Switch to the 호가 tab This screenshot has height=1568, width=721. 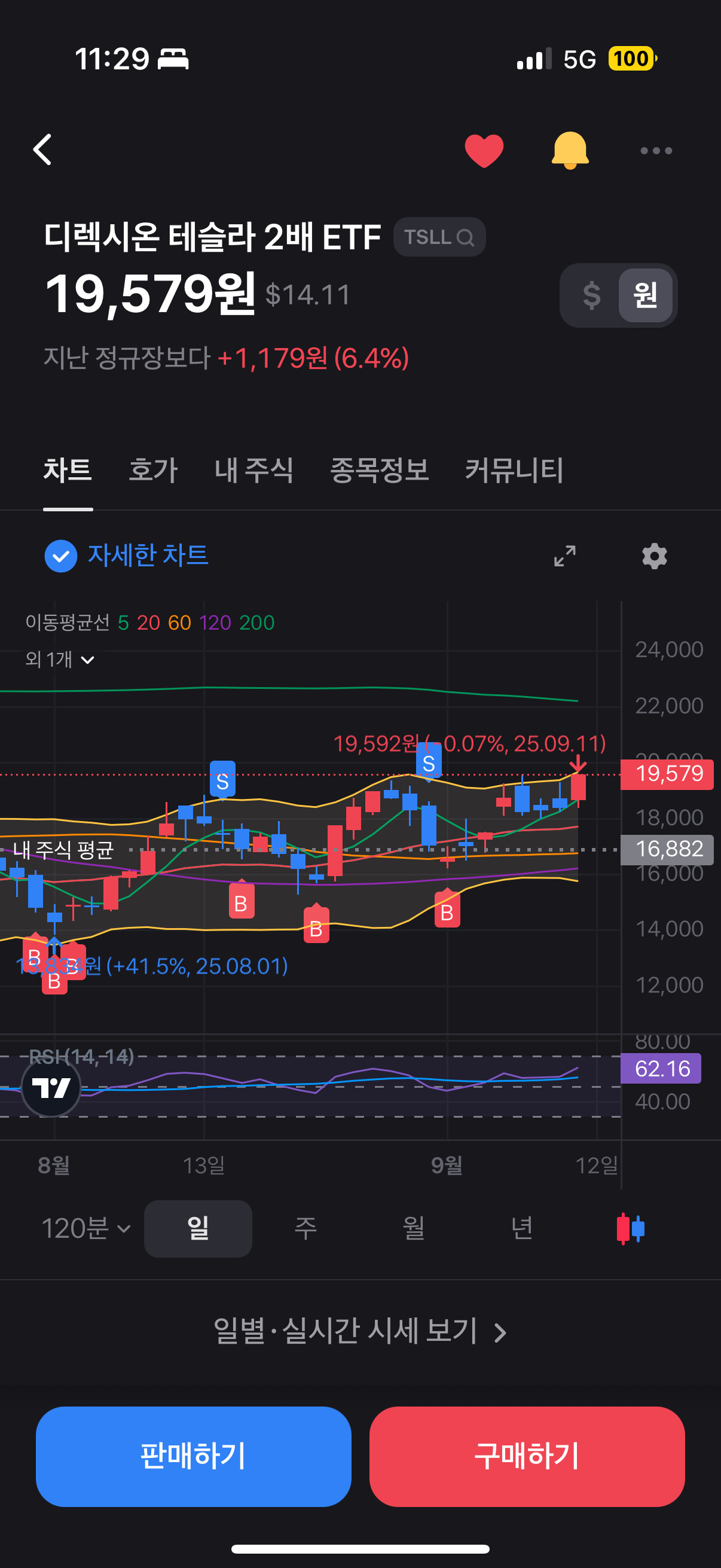(x=153, y=470)
